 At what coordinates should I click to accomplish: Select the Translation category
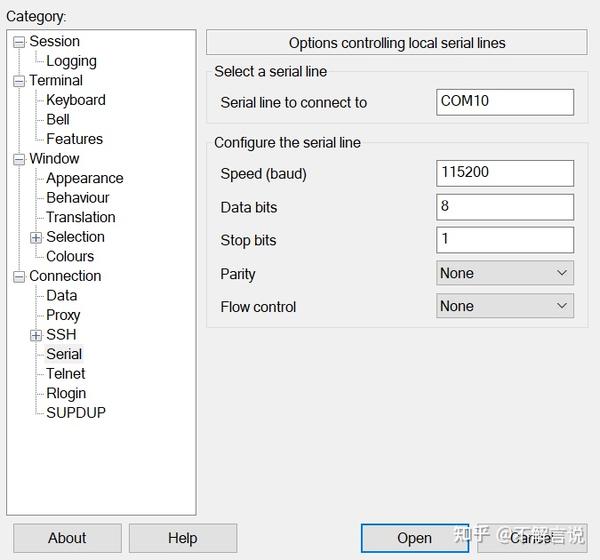click(x=80, y=217)
